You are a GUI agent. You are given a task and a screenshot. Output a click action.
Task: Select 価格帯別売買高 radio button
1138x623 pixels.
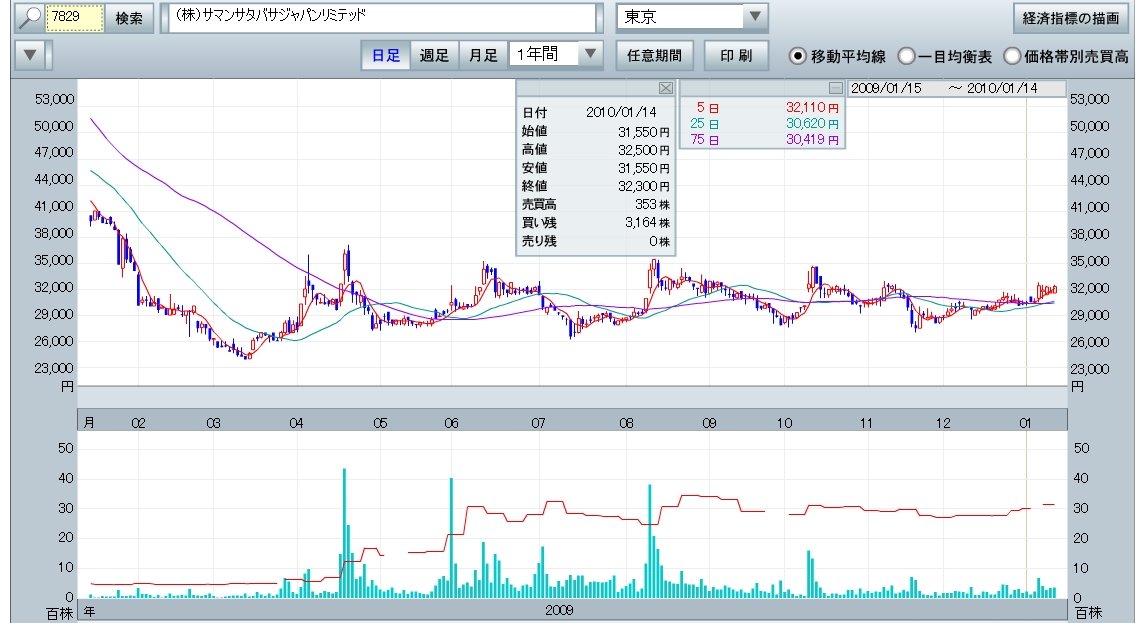[1012, 56]
